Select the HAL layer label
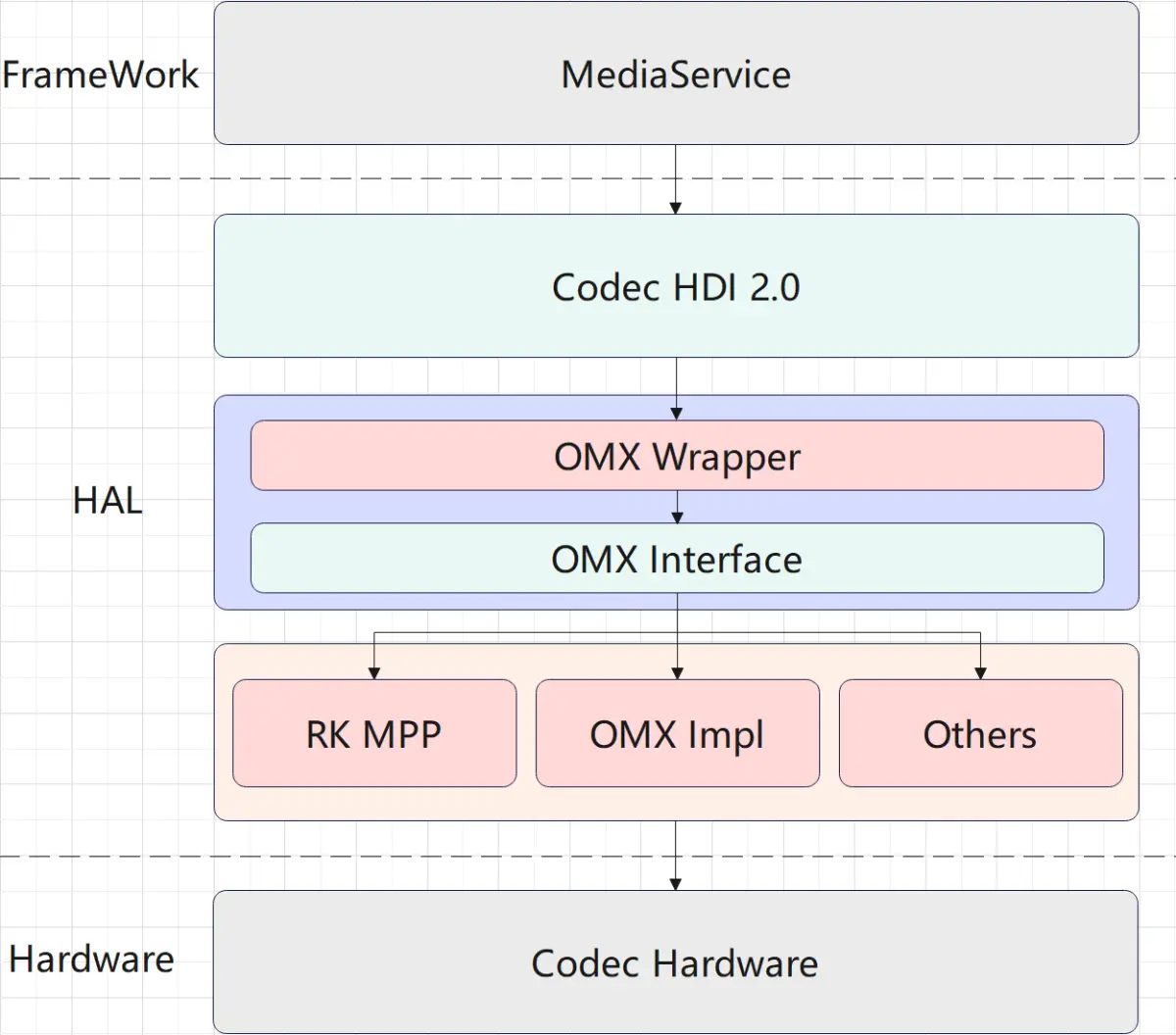1176x1035 pixels. coord(110,502)
